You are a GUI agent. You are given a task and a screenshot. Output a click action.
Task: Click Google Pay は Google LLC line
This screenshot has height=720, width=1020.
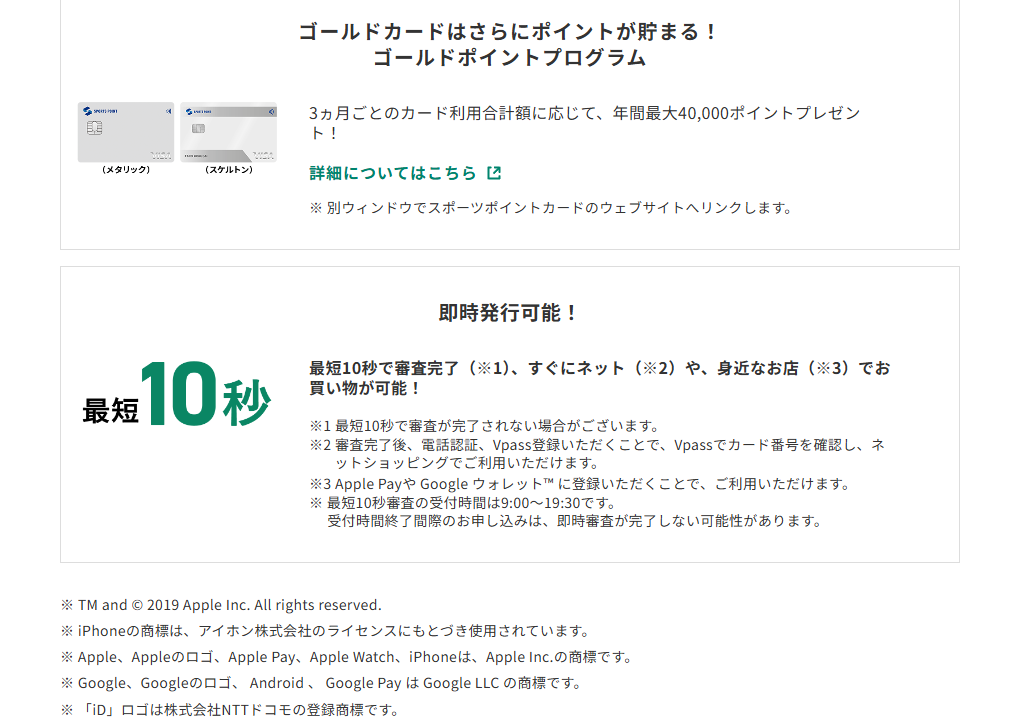[x=321, y=683]
